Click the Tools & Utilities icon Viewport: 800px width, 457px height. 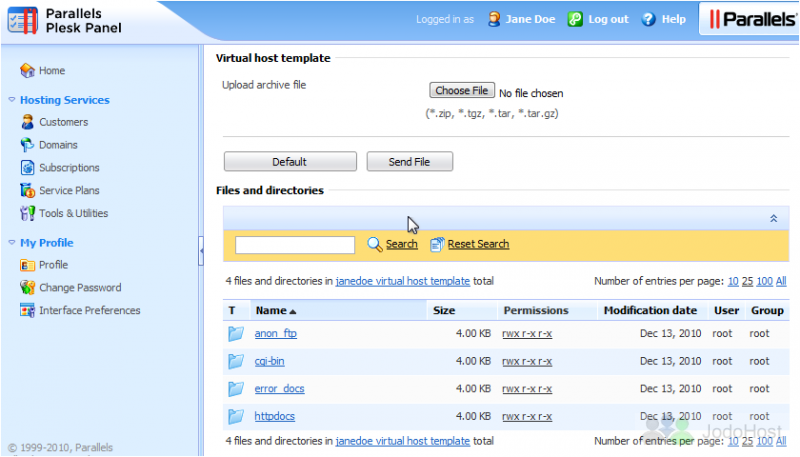pyautogui.click(x=28, y=213)
